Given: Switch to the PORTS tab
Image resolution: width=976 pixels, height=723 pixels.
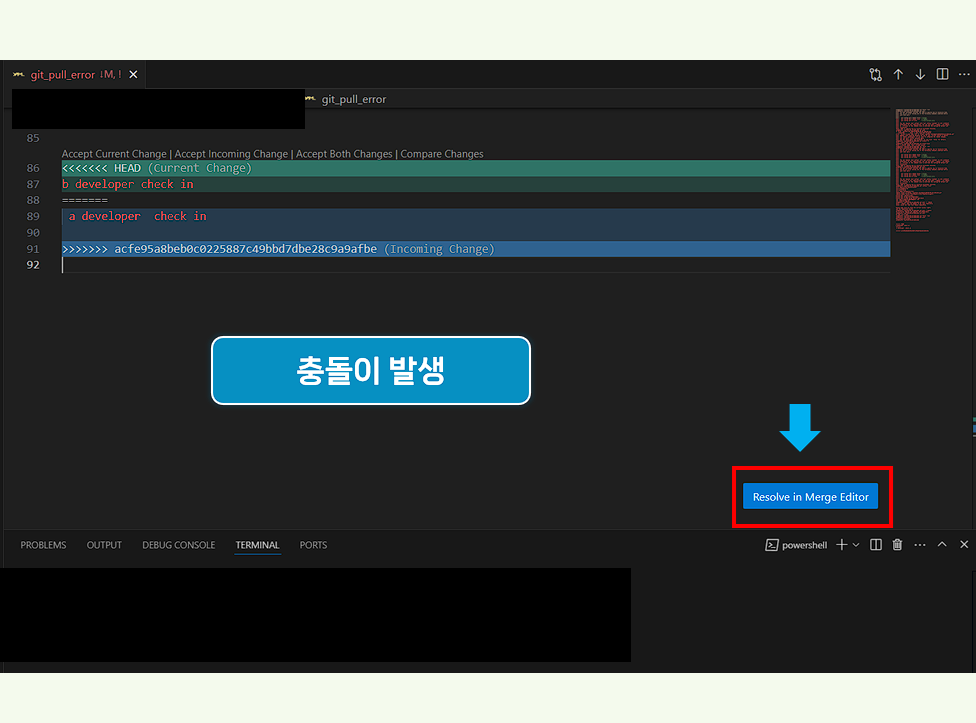Looking at the screenshot, I should click(313, 545).
